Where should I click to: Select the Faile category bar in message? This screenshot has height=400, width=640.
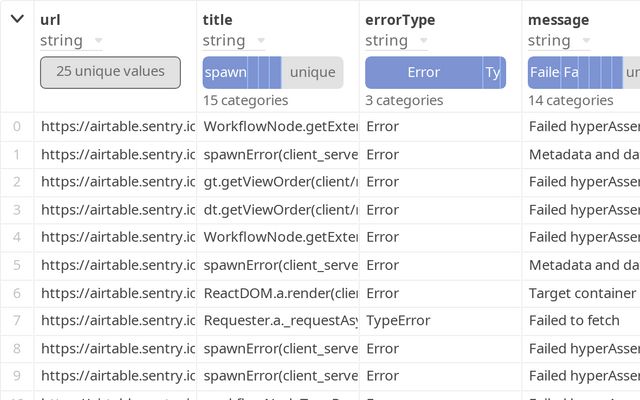(x=544, y=72)
